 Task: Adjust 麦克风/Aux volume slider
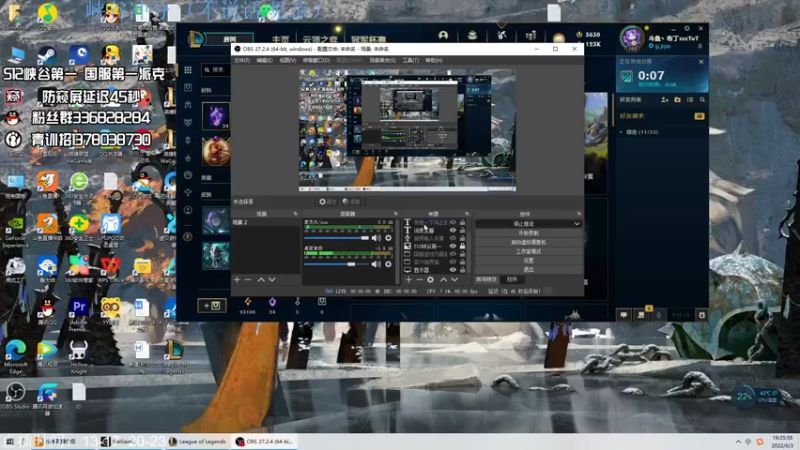(x=337, y=238)
